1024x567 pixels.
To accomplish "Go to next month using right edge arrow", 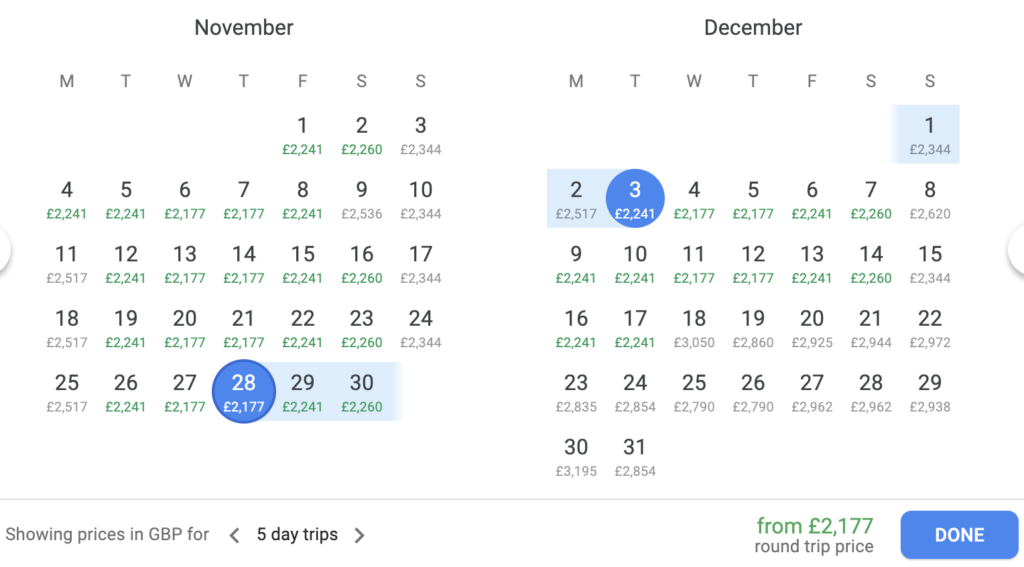I will click(1017, 249).
